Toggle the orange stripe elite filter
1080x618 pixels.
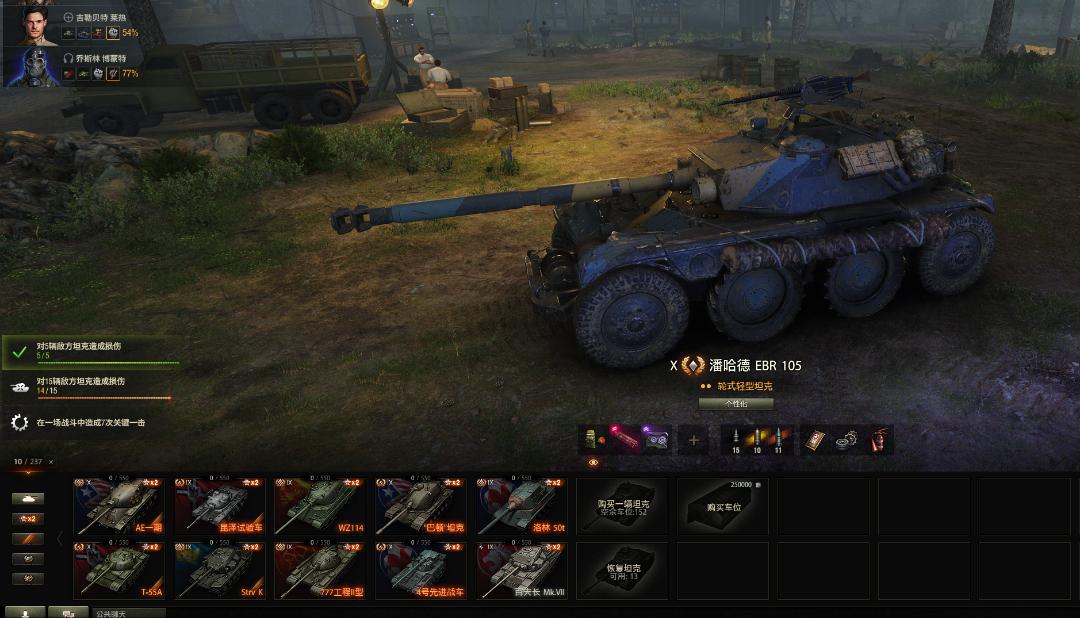(x=28, y=539)
